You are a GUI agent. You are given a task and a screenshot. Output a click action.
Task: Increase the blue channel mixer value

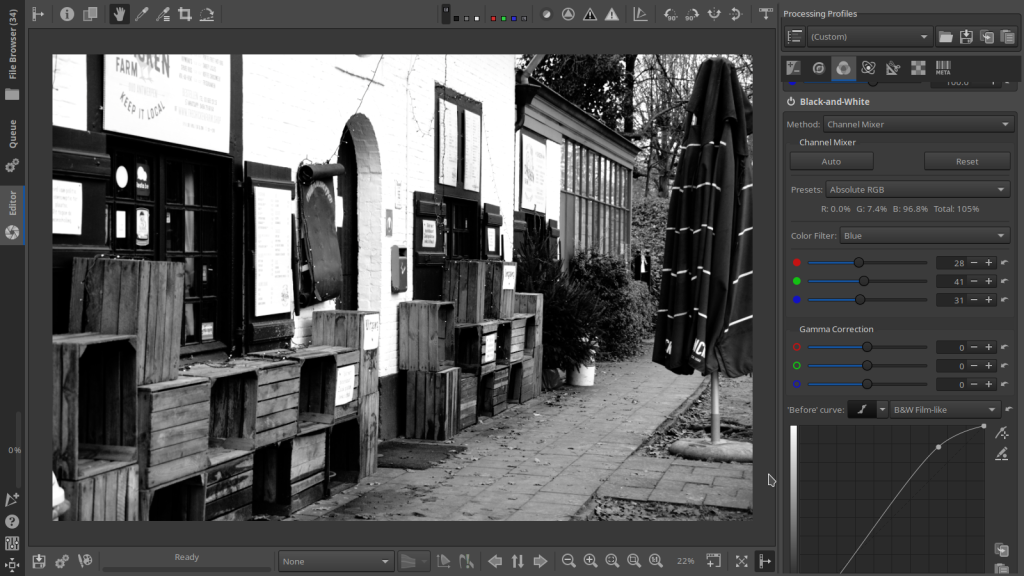[989, 300]
